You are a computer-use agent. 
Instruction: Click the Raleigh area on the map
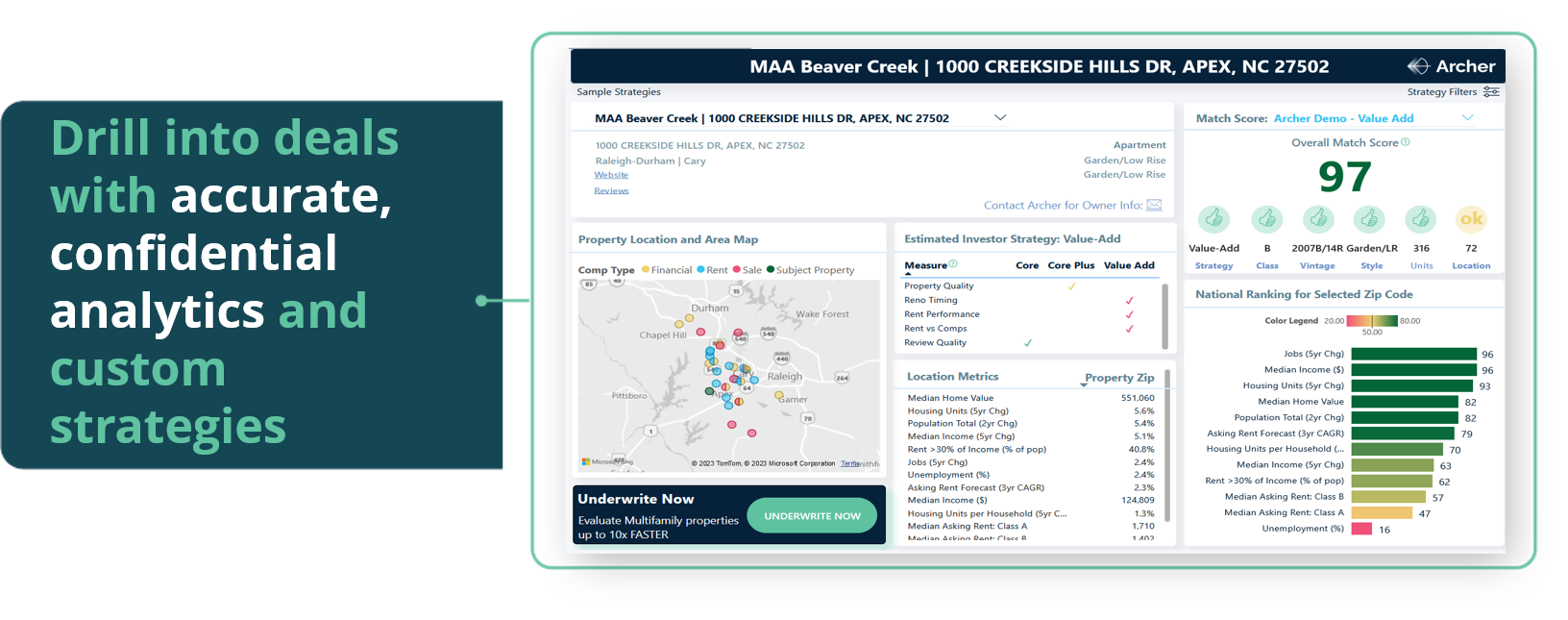pos(784,377)
